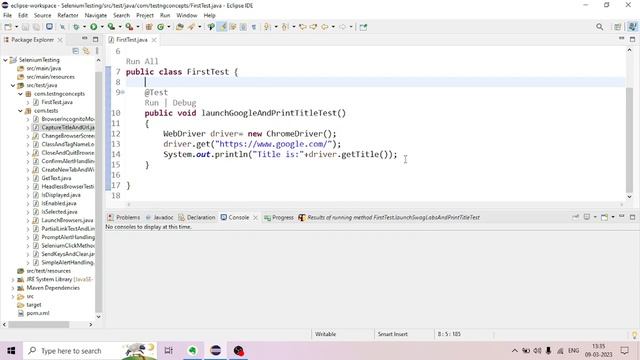Open the Run menu

pos(165,15)
